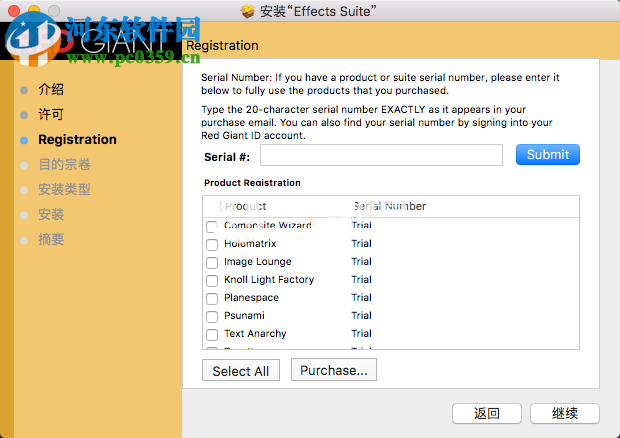The width and height of the screenshot is (620, 438).
Task: Select the 许可 step in sidebar
Action: (x=51, y=115)
